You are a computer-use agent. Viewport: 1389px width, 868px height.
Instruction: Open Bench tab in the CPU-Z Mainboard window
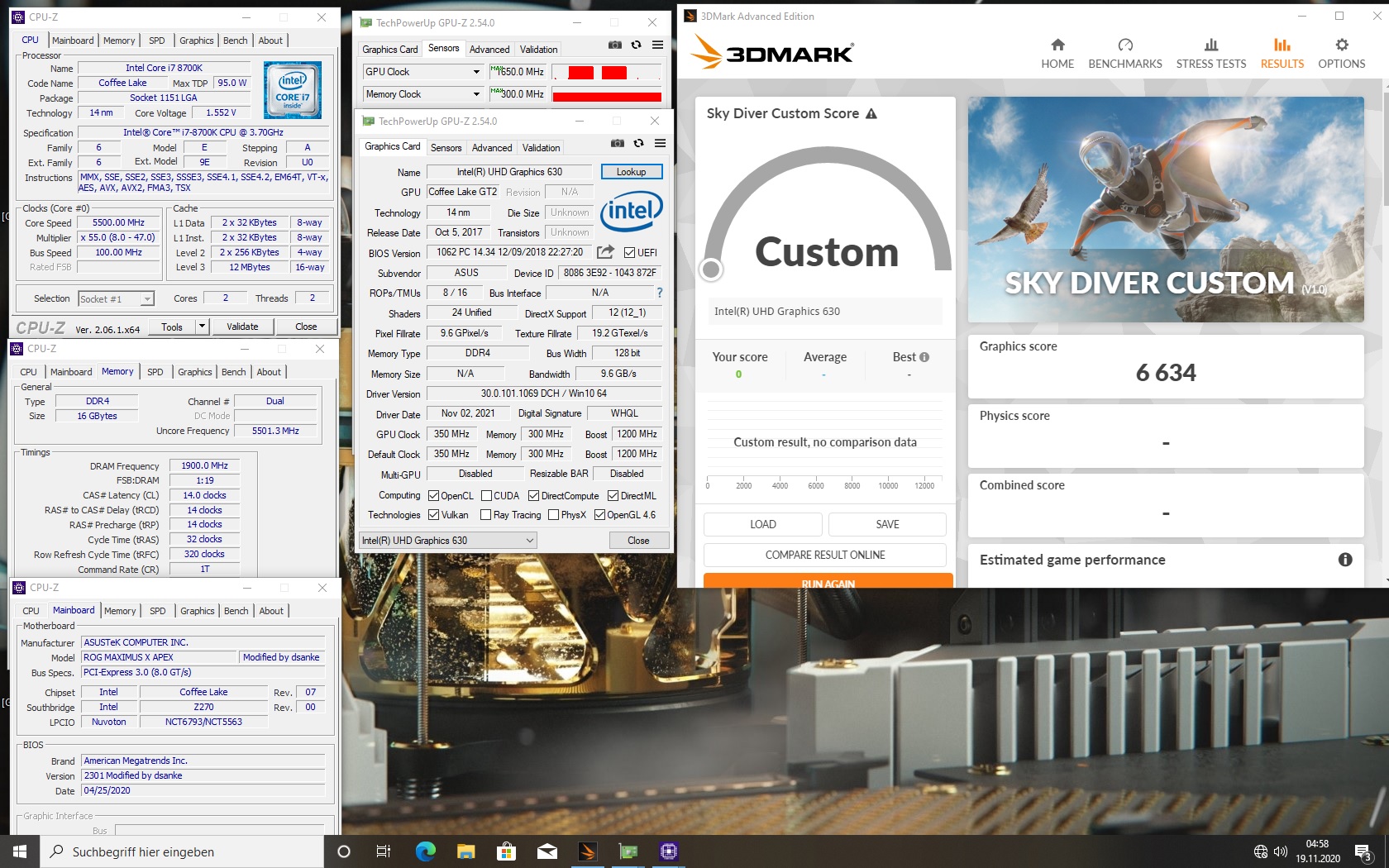(236, 611)
